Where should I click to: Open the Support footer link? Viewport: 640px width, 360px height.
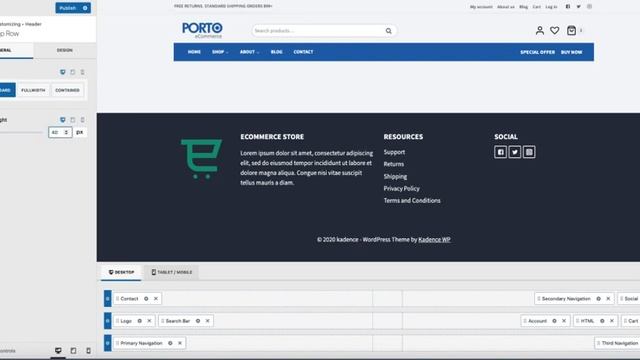point(394,152)
